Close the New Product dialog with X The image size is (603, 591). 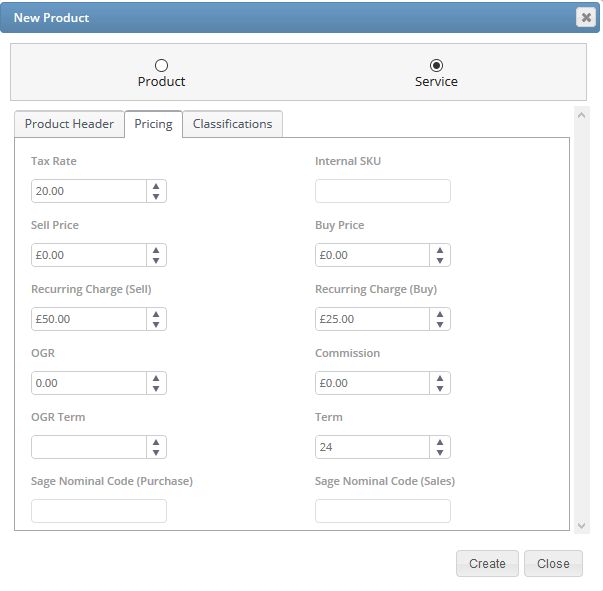[586, 17]
